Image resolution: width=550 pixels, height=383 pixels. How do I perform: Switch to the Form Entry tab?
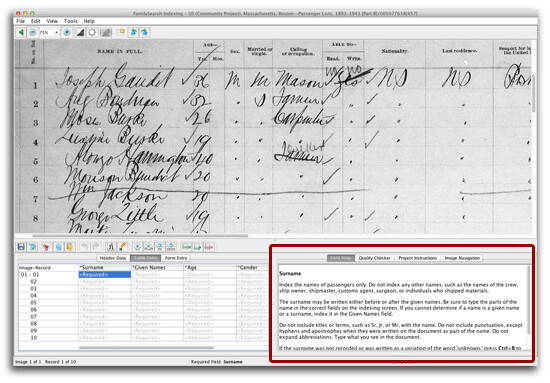(x=176, y=258)
